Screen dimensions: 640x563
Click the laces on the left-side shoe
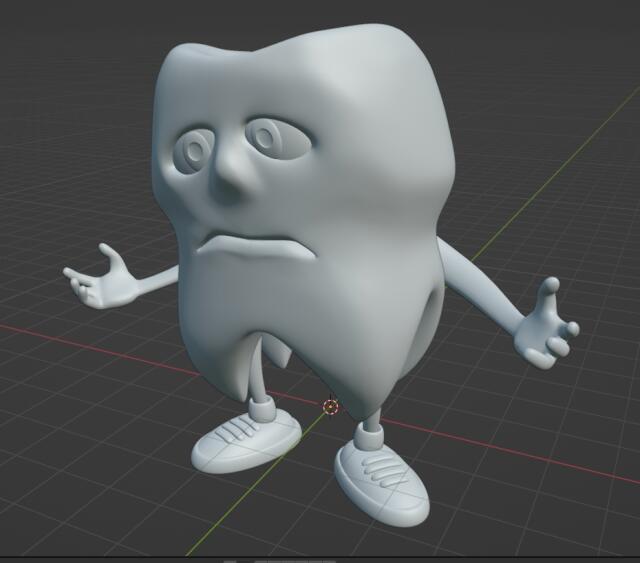pos(238,429)
